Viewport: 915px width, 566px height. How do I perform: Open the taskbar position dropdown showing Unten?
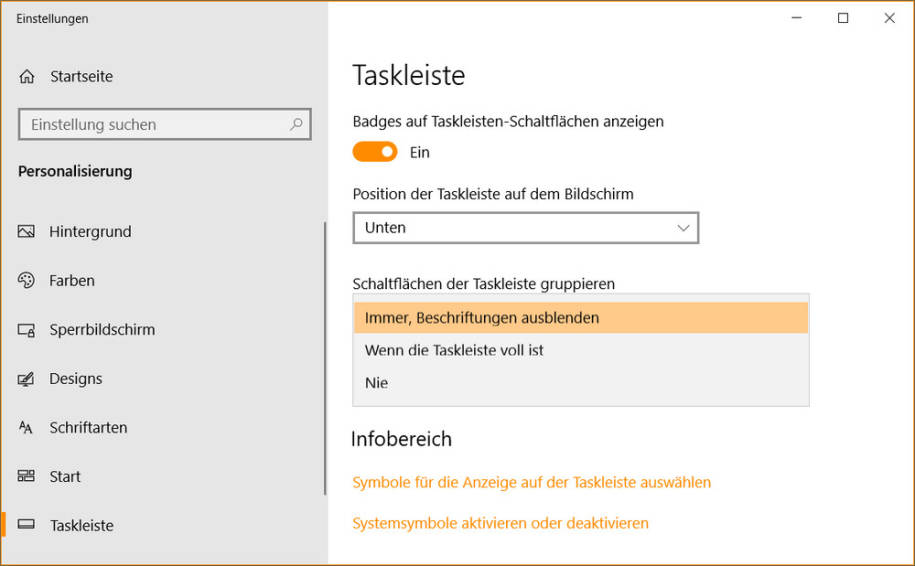[525, 228]
